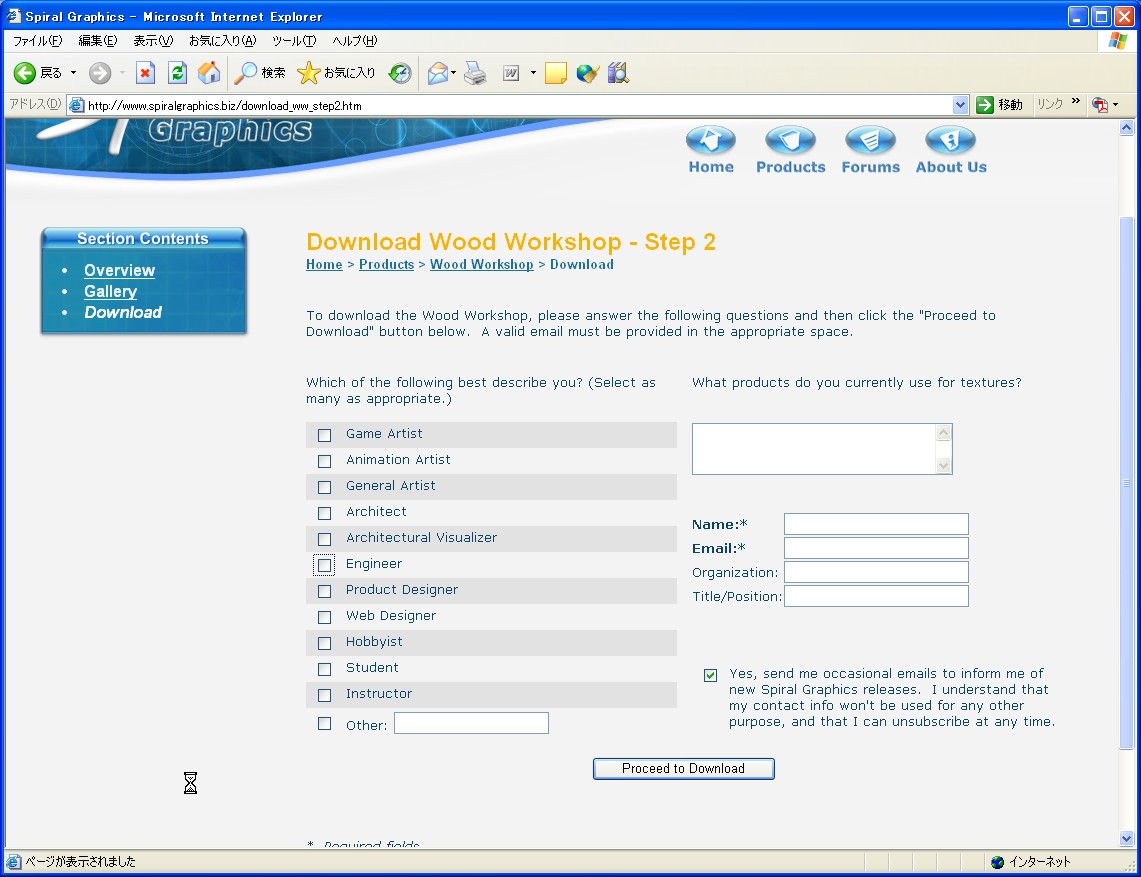The height and width of the screenshot is (877, 1141).
Task: Print the page with the printer icon
Action: 475,73
